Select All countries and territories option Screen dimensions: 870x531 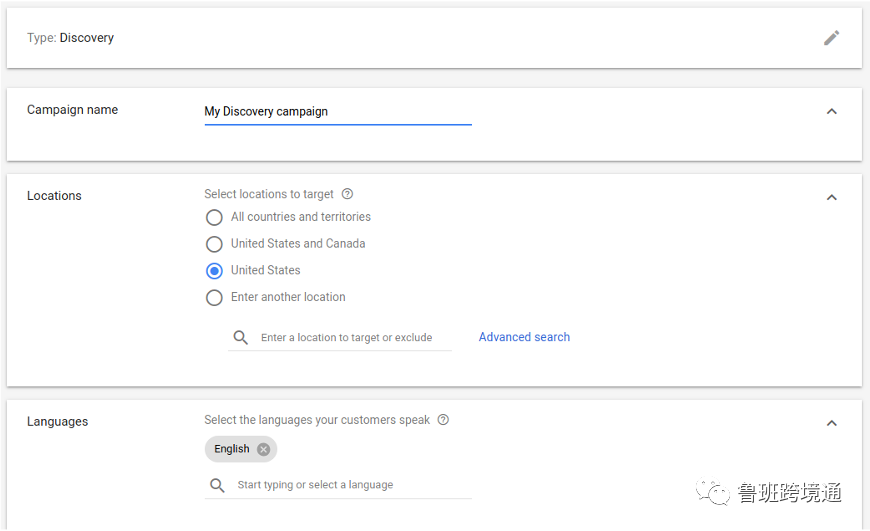click(x=214, y=217)
